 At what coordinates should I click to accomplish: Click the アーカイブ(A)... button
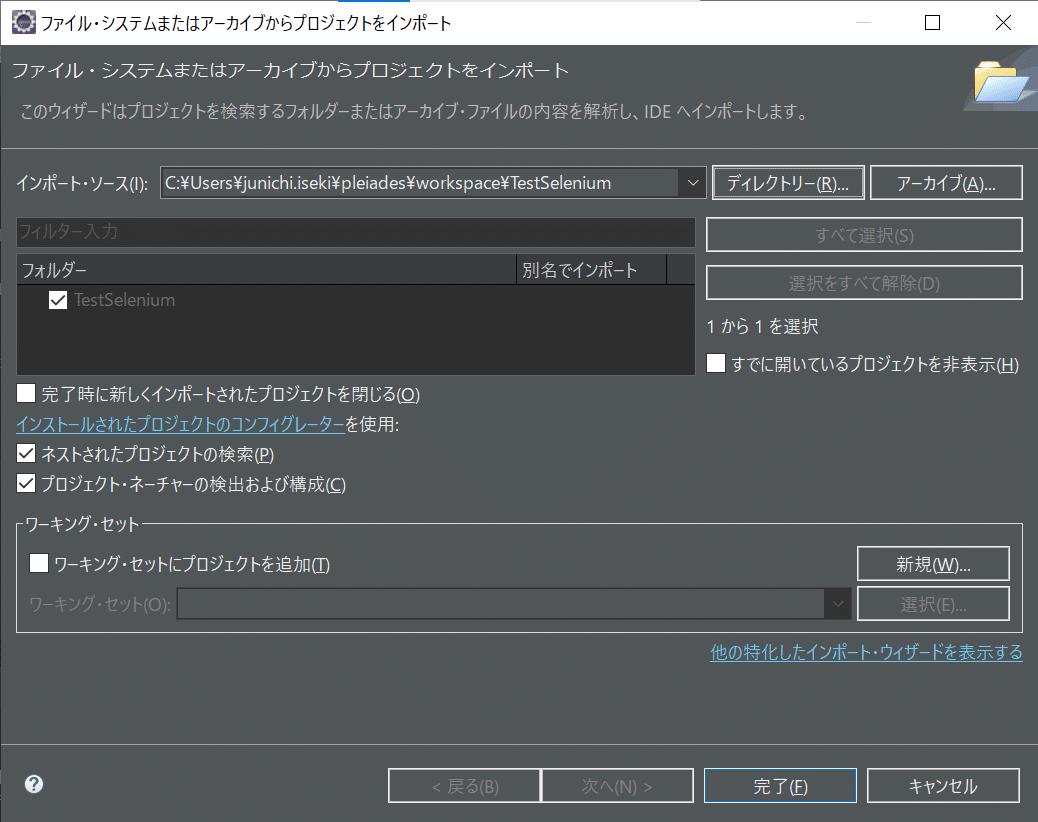[946, 183]
